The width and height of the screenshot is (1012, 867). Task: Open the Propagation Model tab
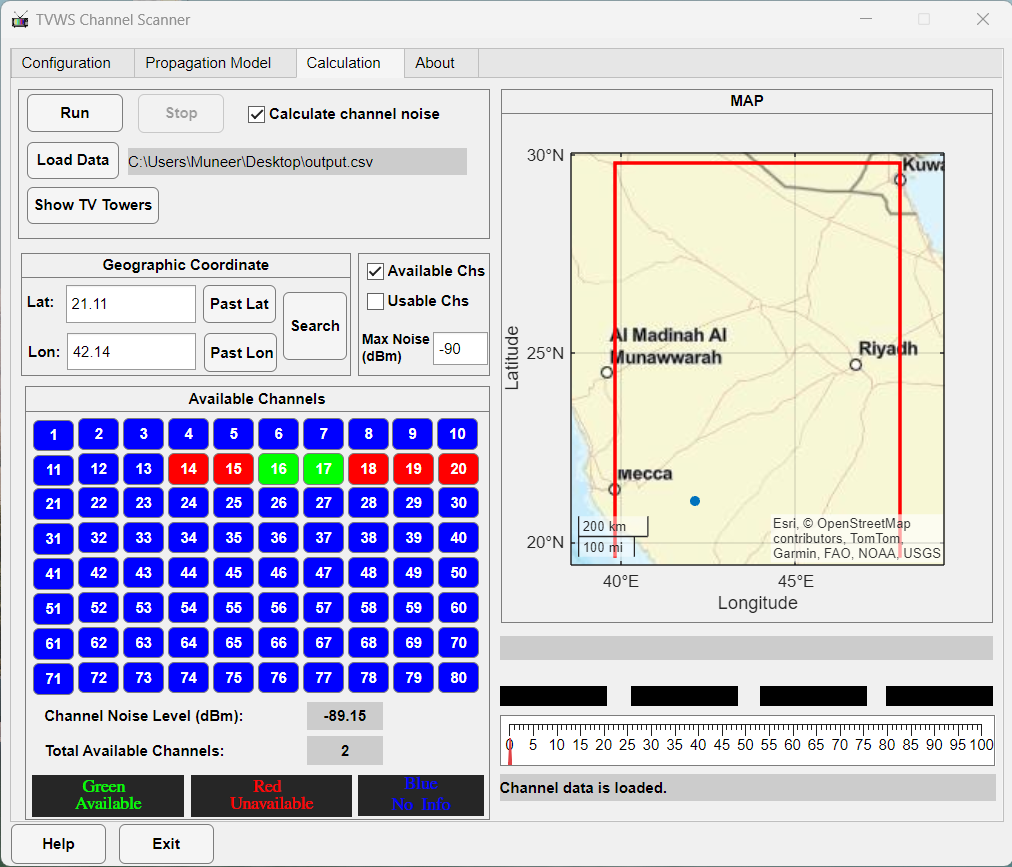(208, 63)
